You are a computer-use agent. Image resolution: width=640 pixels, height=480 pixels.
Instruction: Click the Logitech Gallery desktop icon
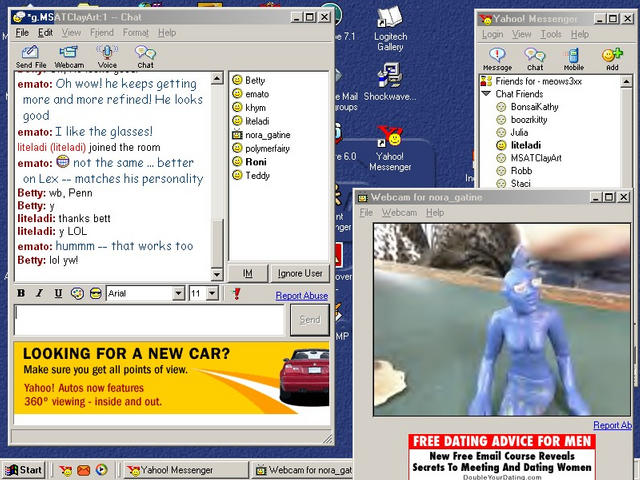(x=390, y=29)
